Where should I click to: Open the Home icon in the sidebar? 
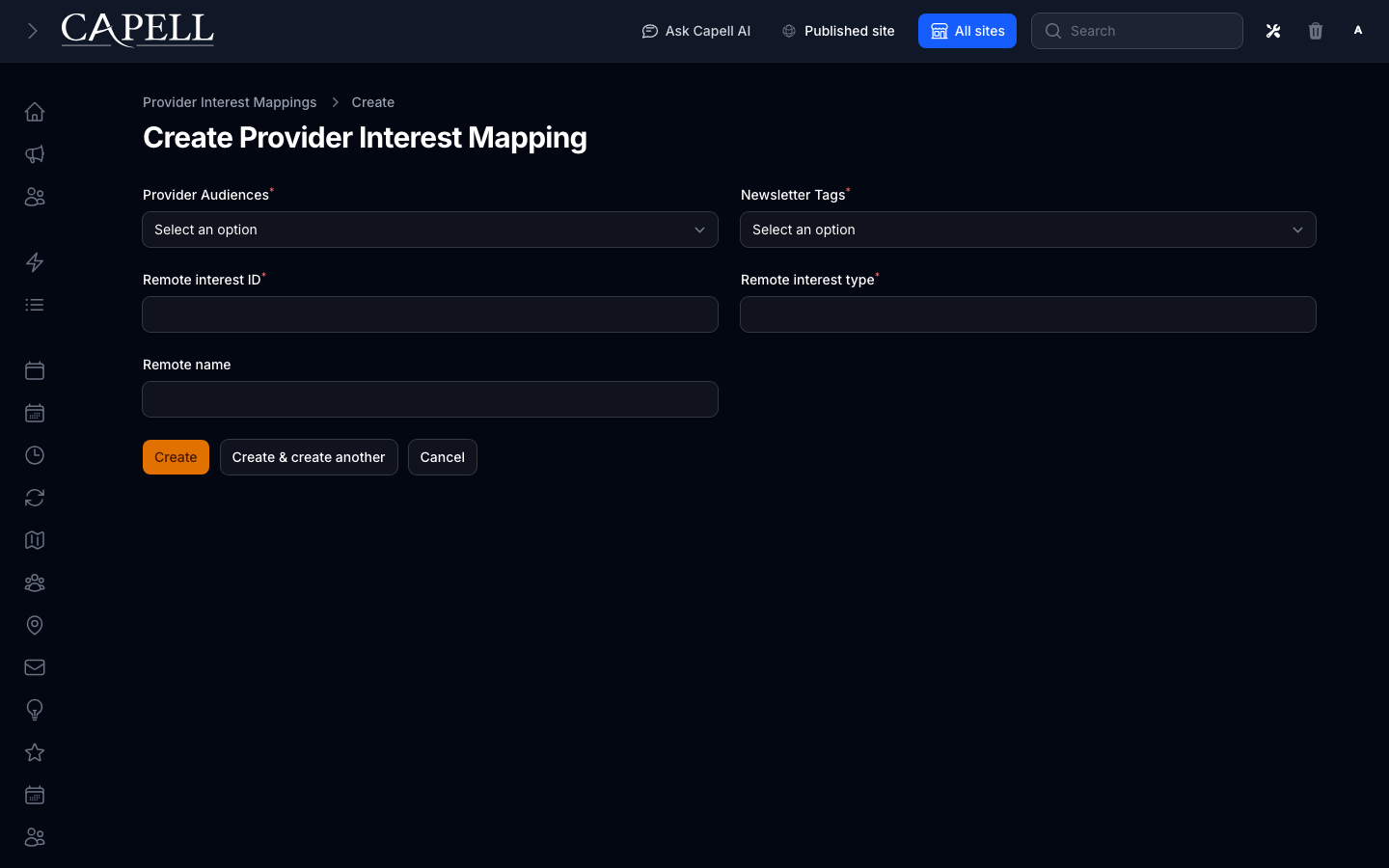(35, 112)
